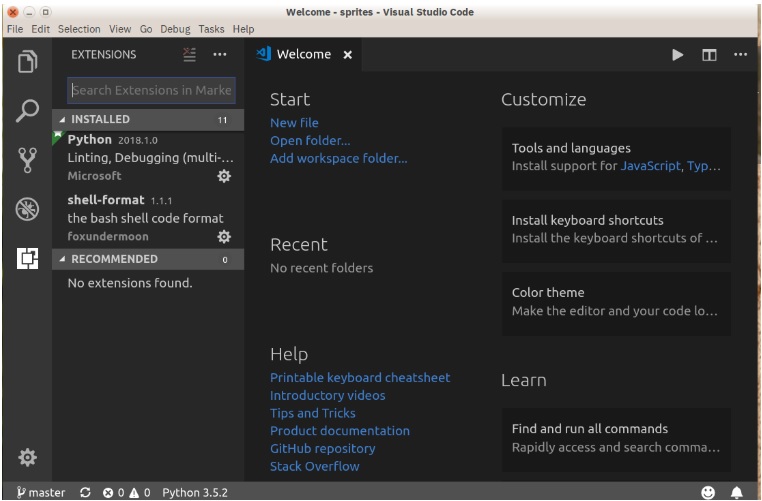This screenshot has width=762, height=501.
Task: Open Product documentation link
Action: [340, 431]
